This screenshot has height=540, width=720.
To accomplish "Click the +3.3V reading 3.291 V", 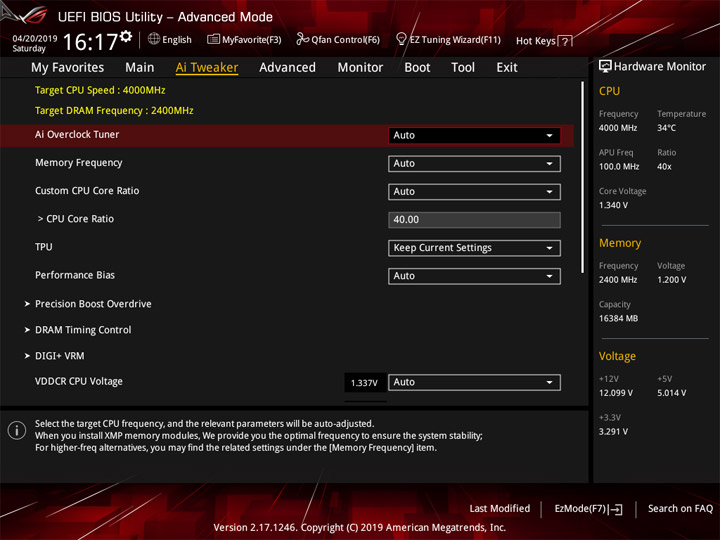I will (613, 432).
